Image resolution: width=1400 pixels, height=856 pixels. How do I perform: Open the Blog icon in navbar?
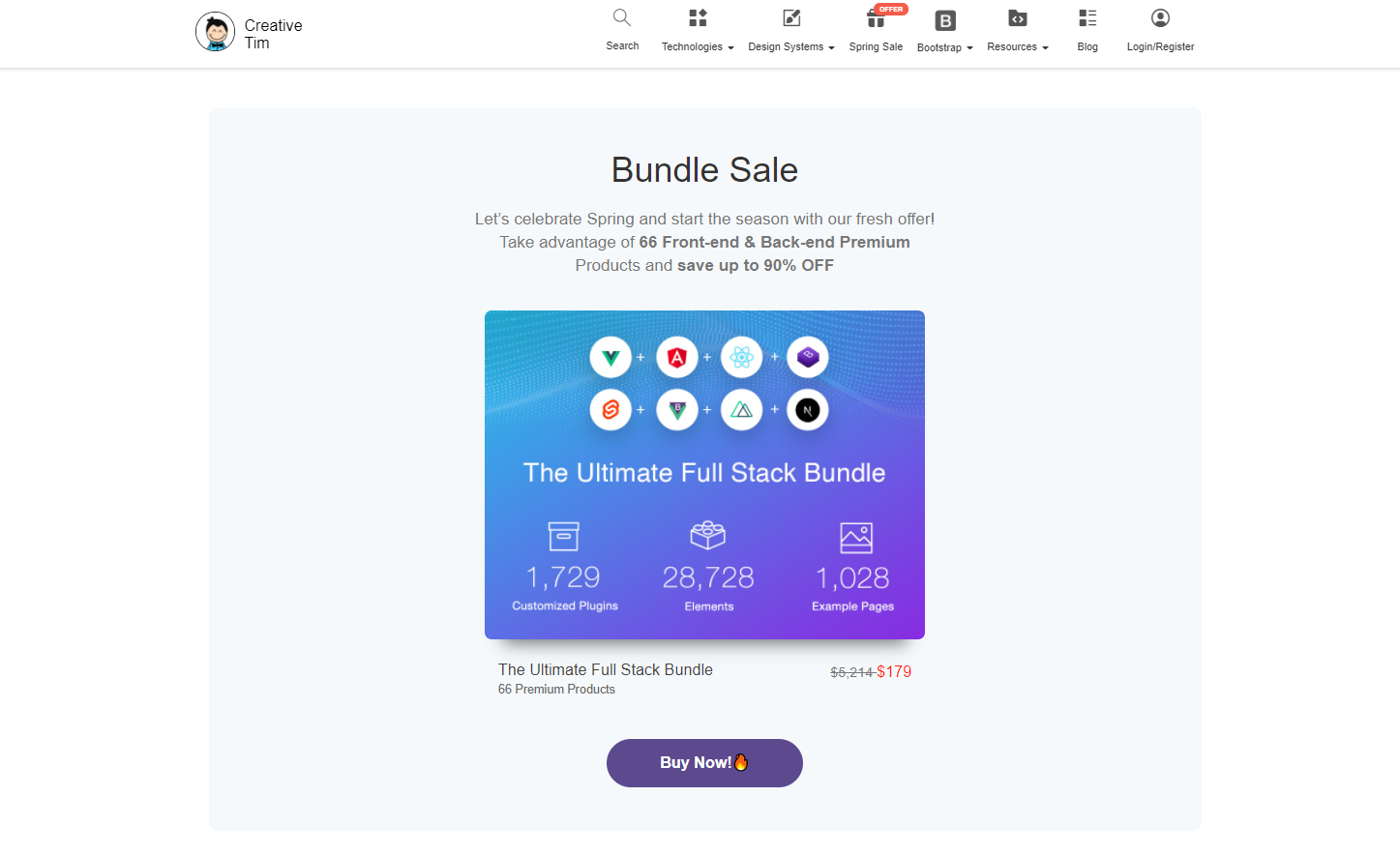coord(1087,17)
